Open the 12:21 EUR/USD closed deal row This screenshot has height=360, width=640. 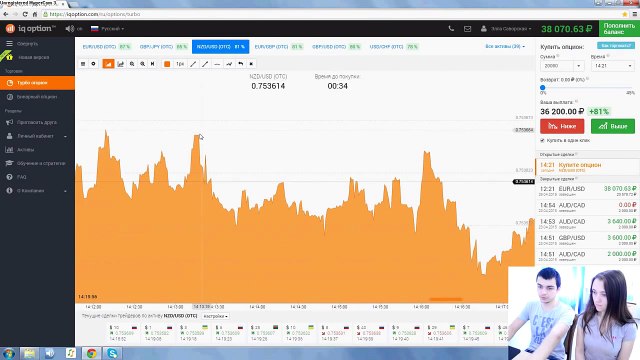587,191
